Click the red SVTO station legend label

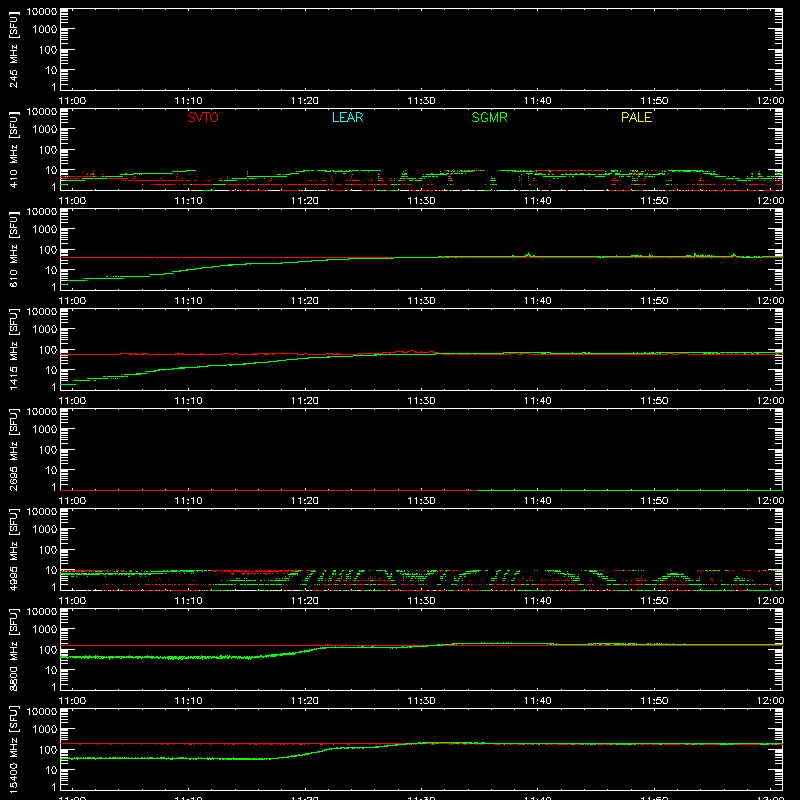pos(203,117)
